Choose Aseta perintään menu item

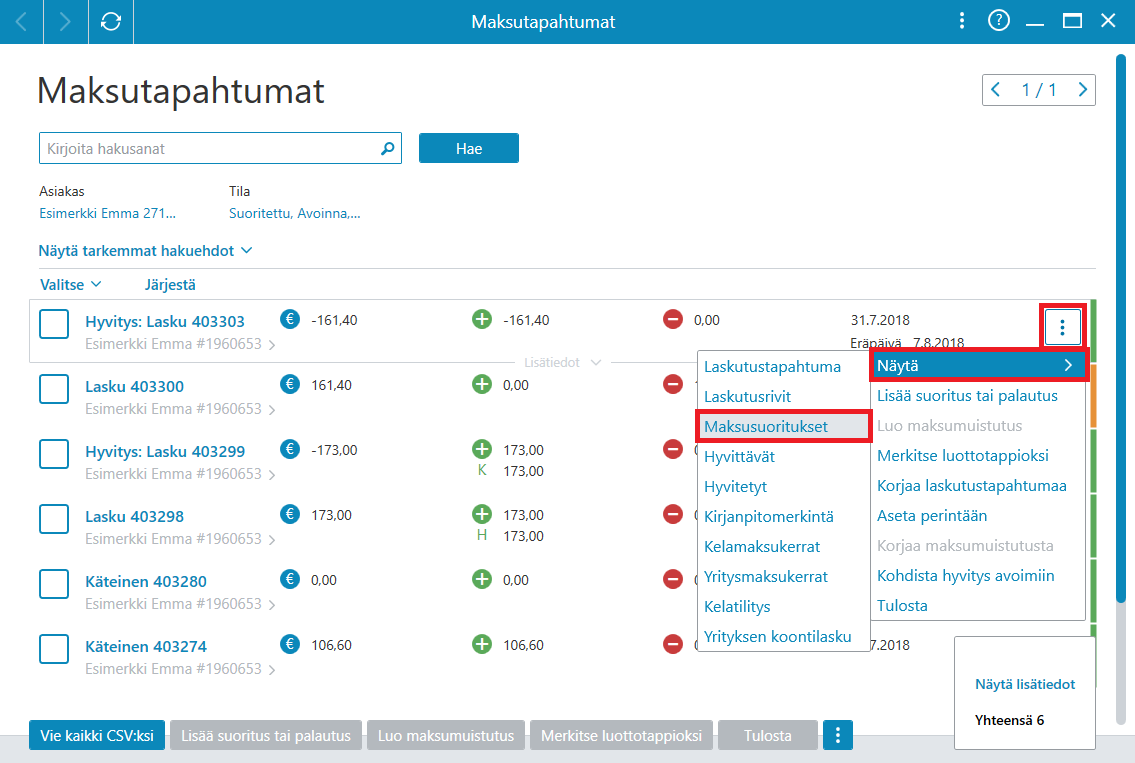(x=932, y=516)
